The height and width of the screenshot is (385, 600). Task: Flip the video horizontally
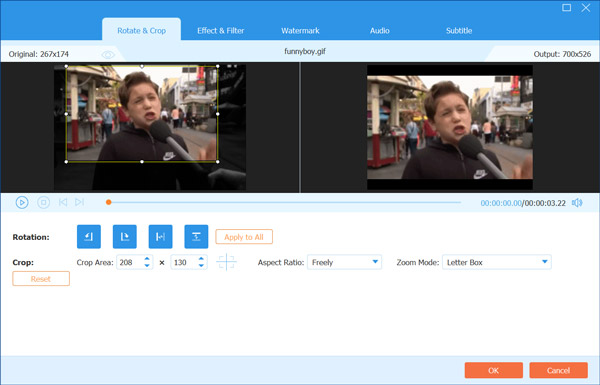tap(160, 237)
